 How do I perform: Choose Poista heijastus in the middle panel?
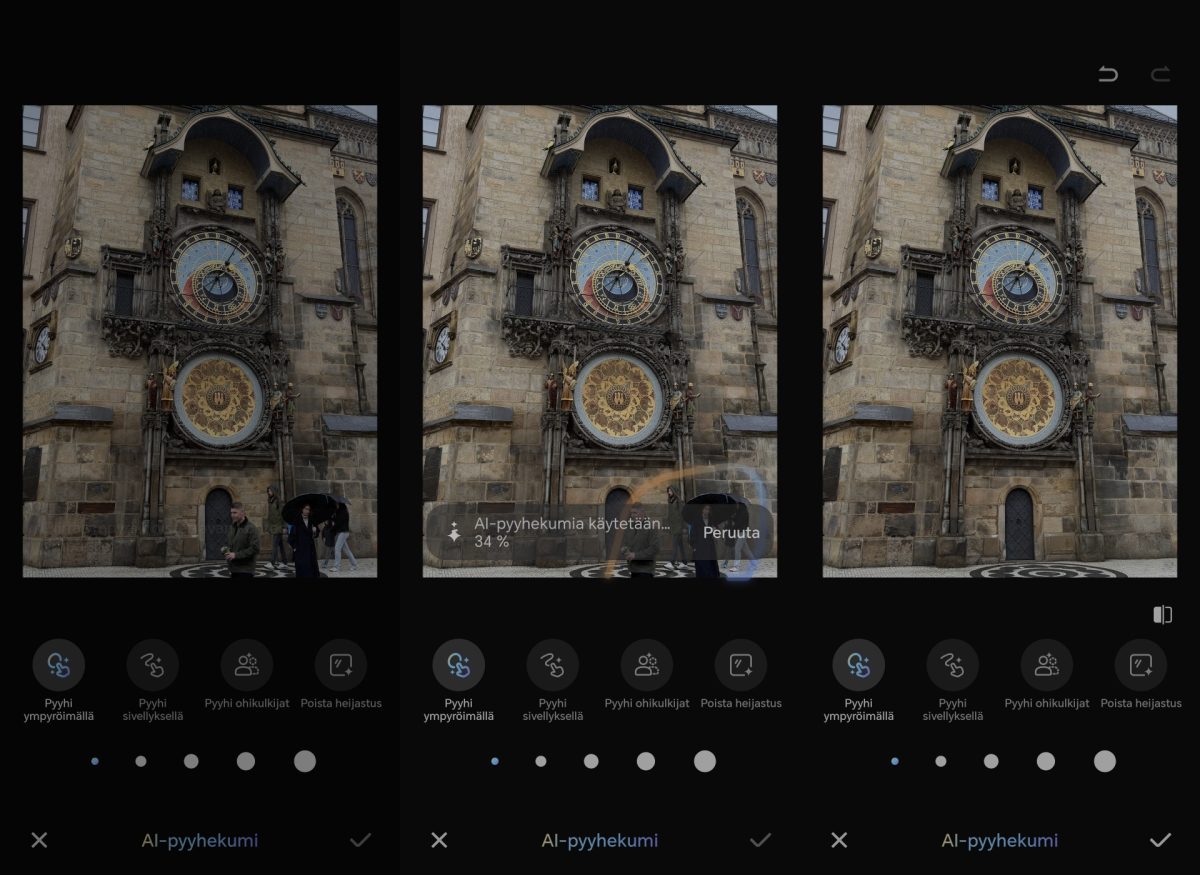pyautogui.click(x=740, y=665)
